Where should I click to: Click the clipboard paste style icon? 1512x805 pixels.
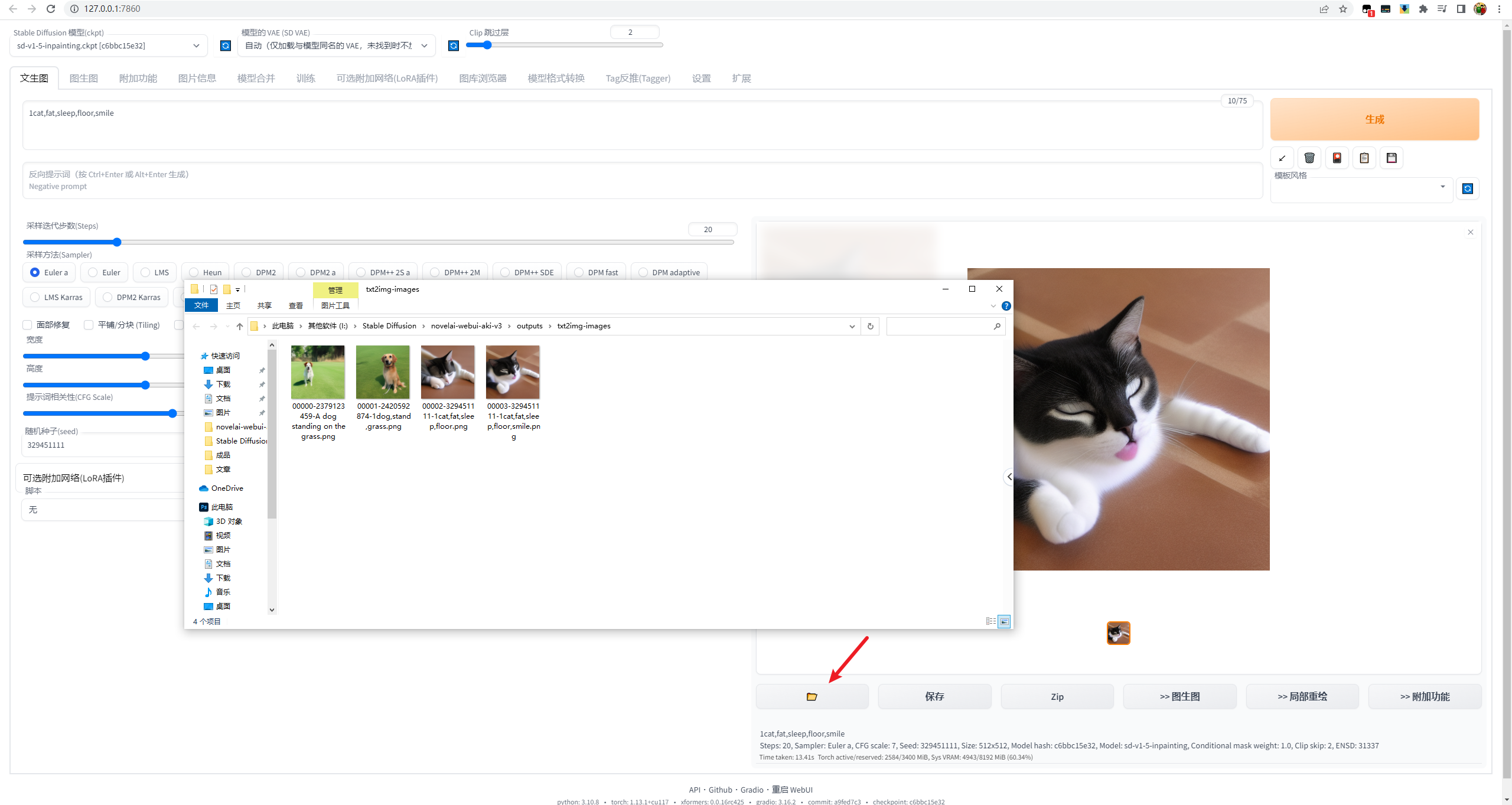pyautogui.click(x=1364, y=158)
